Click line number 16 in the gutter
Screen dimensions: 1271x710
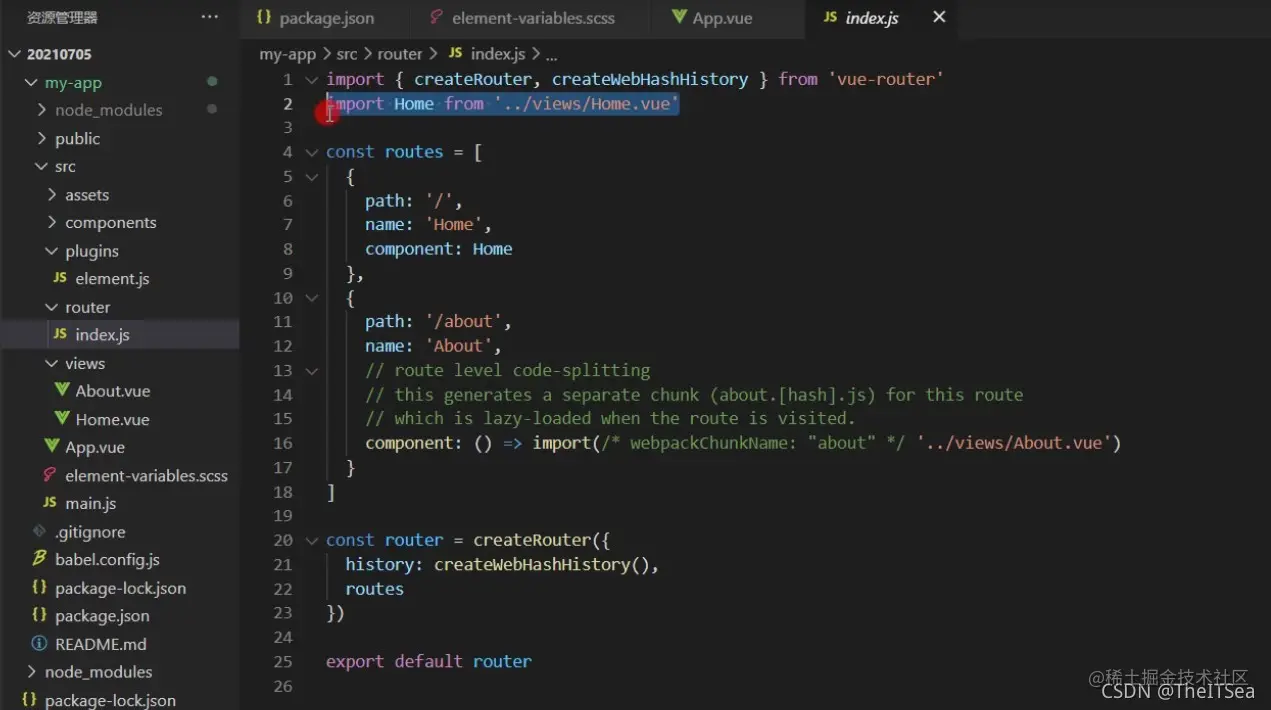tap(282, 443)
